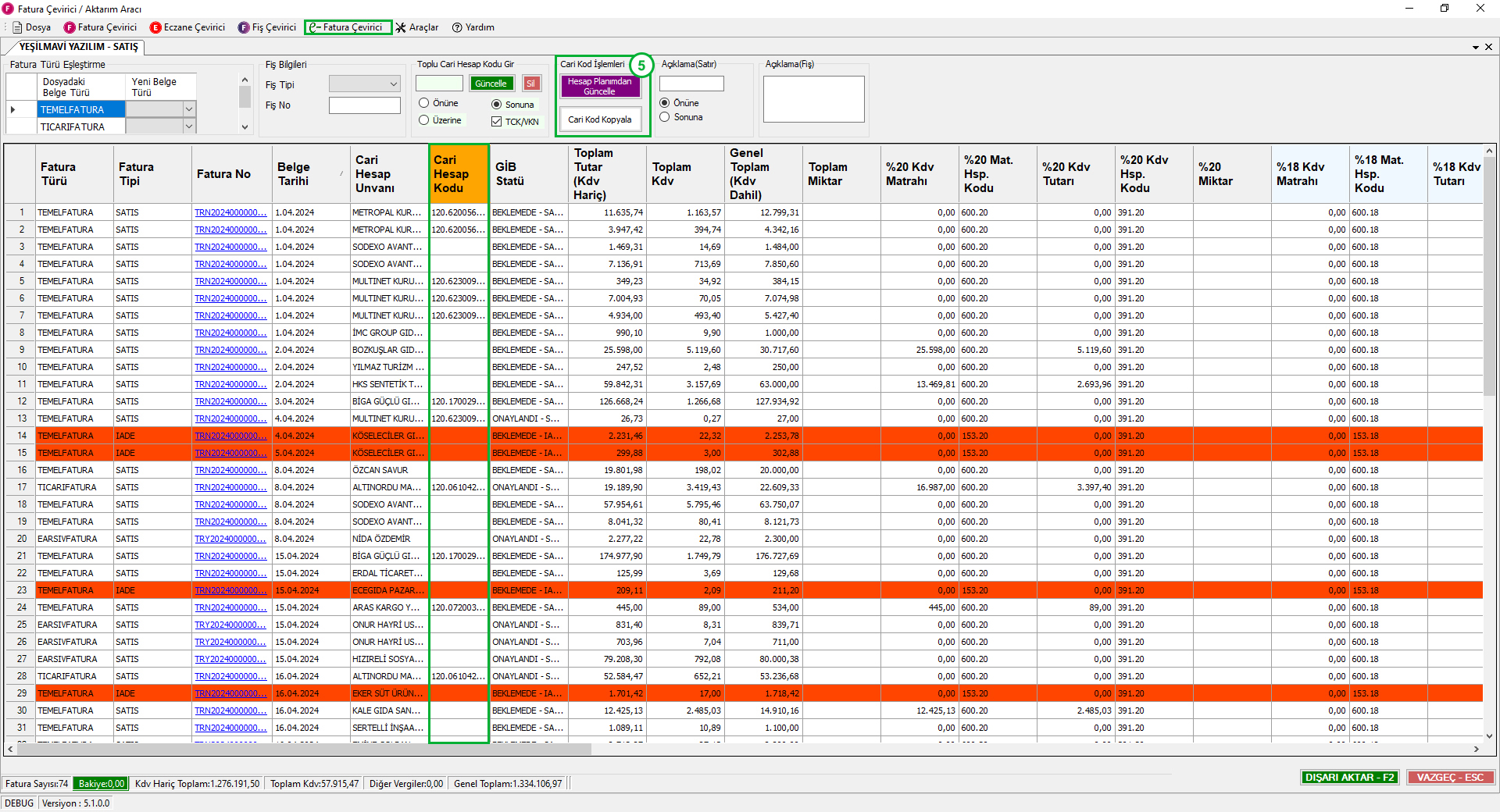Screen dimensions: 1500x812
Task: Choose Sonuna under Açıklama(Satır)
Action: click(665, 117)
